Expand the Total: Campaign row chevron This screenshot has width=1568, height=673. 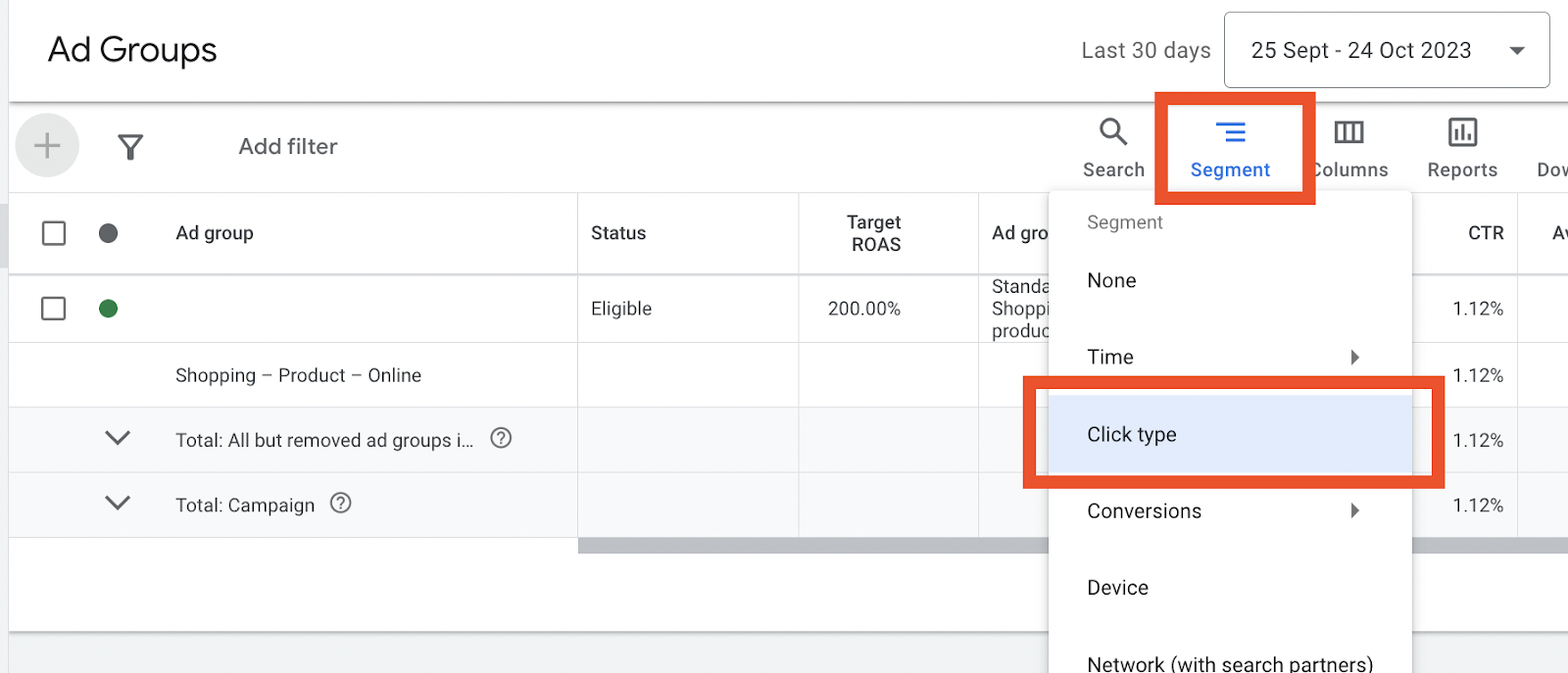(x=118, y=504)
